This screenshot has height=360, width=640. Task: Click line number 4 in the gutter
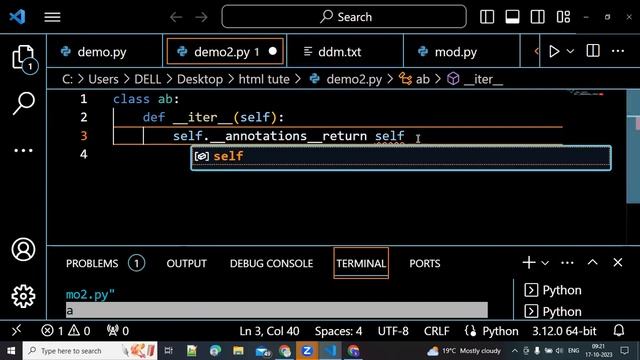click(84, 154)
